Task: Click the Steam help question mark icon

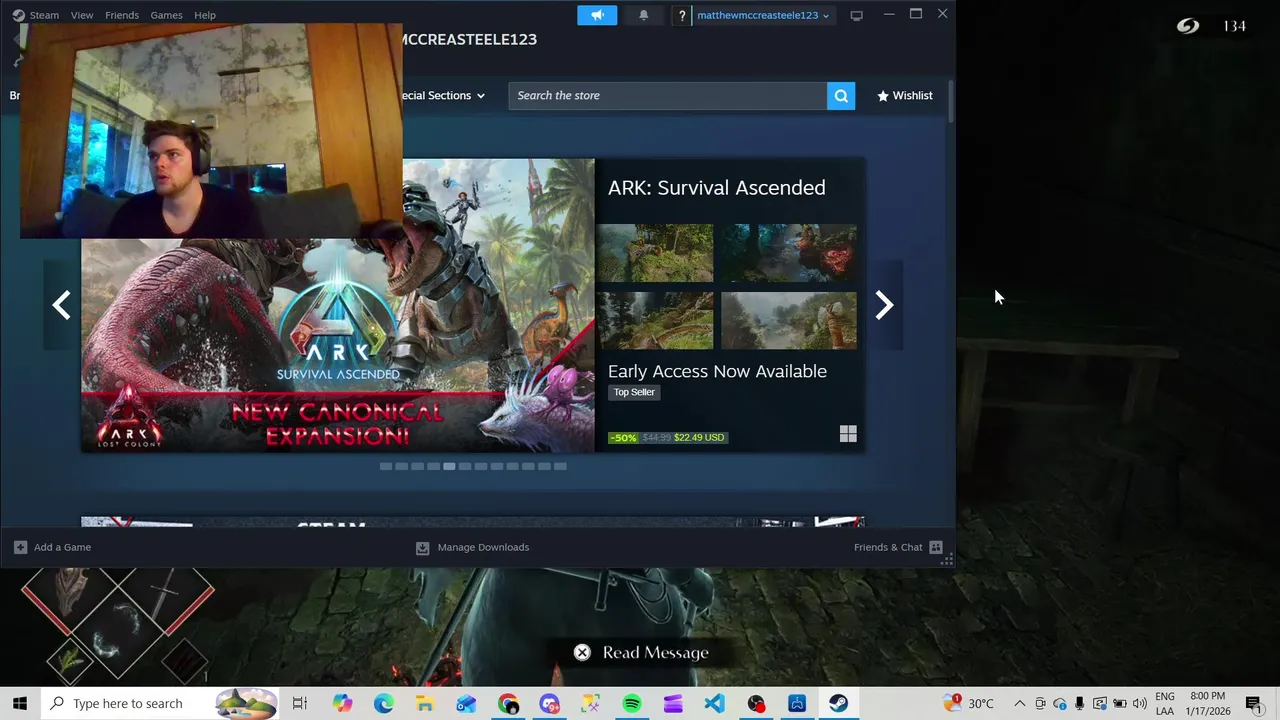Action: tap(681, 15)
